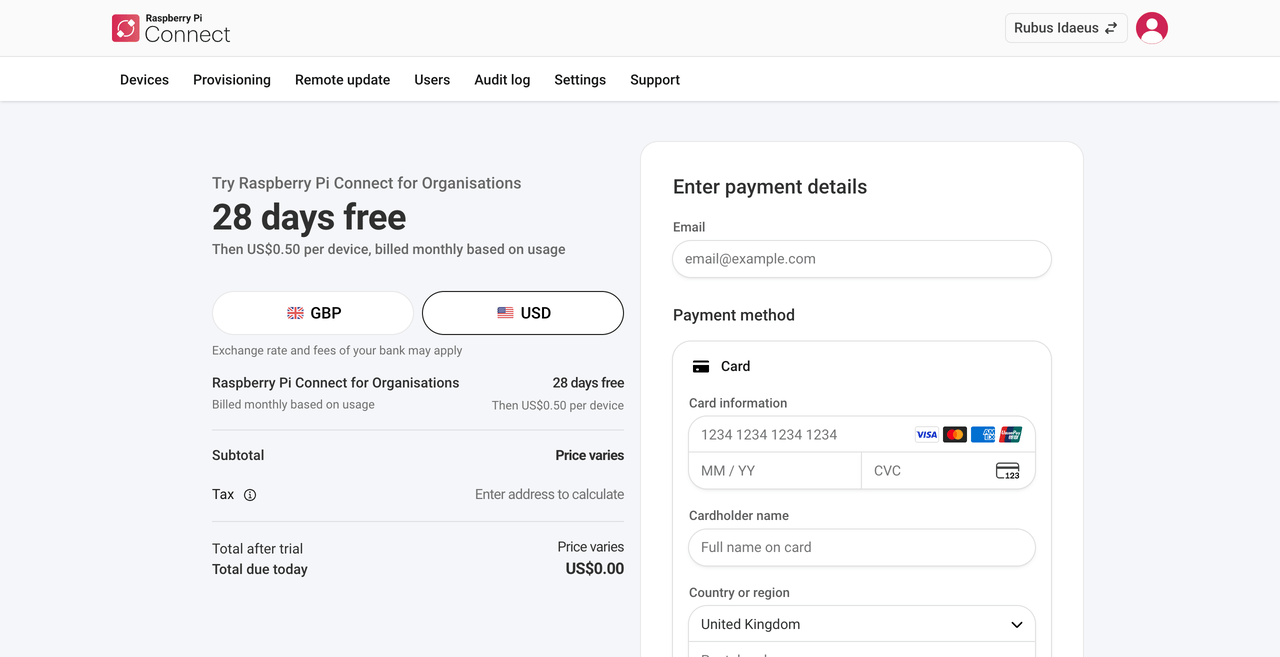Click the Visa card icon
The image size is (1280, 657).
pos(927,435)
